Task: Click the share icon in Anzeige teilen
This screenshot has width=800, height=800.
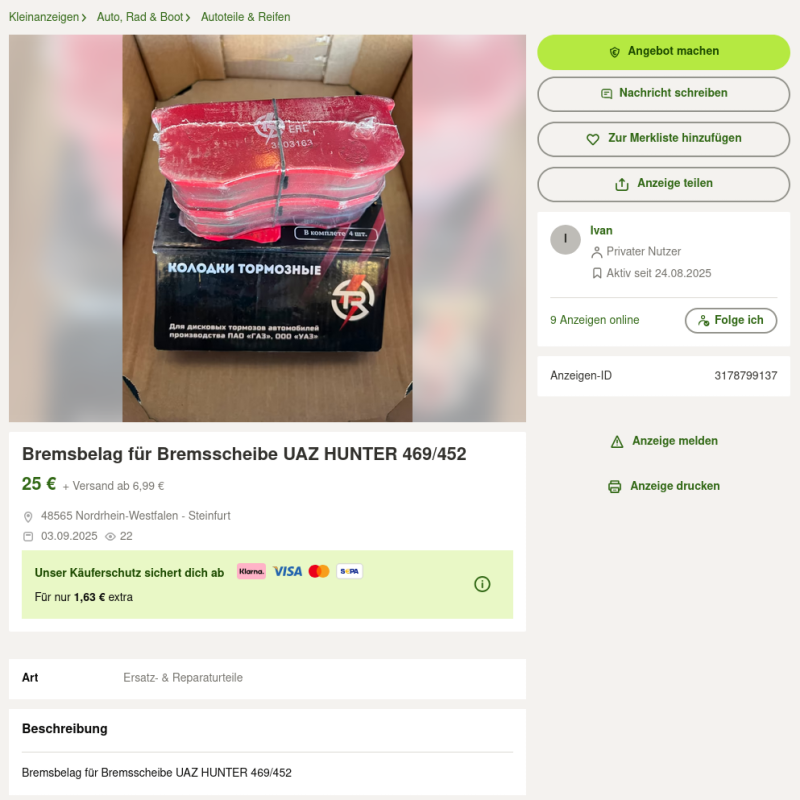Action: (621, 184)
